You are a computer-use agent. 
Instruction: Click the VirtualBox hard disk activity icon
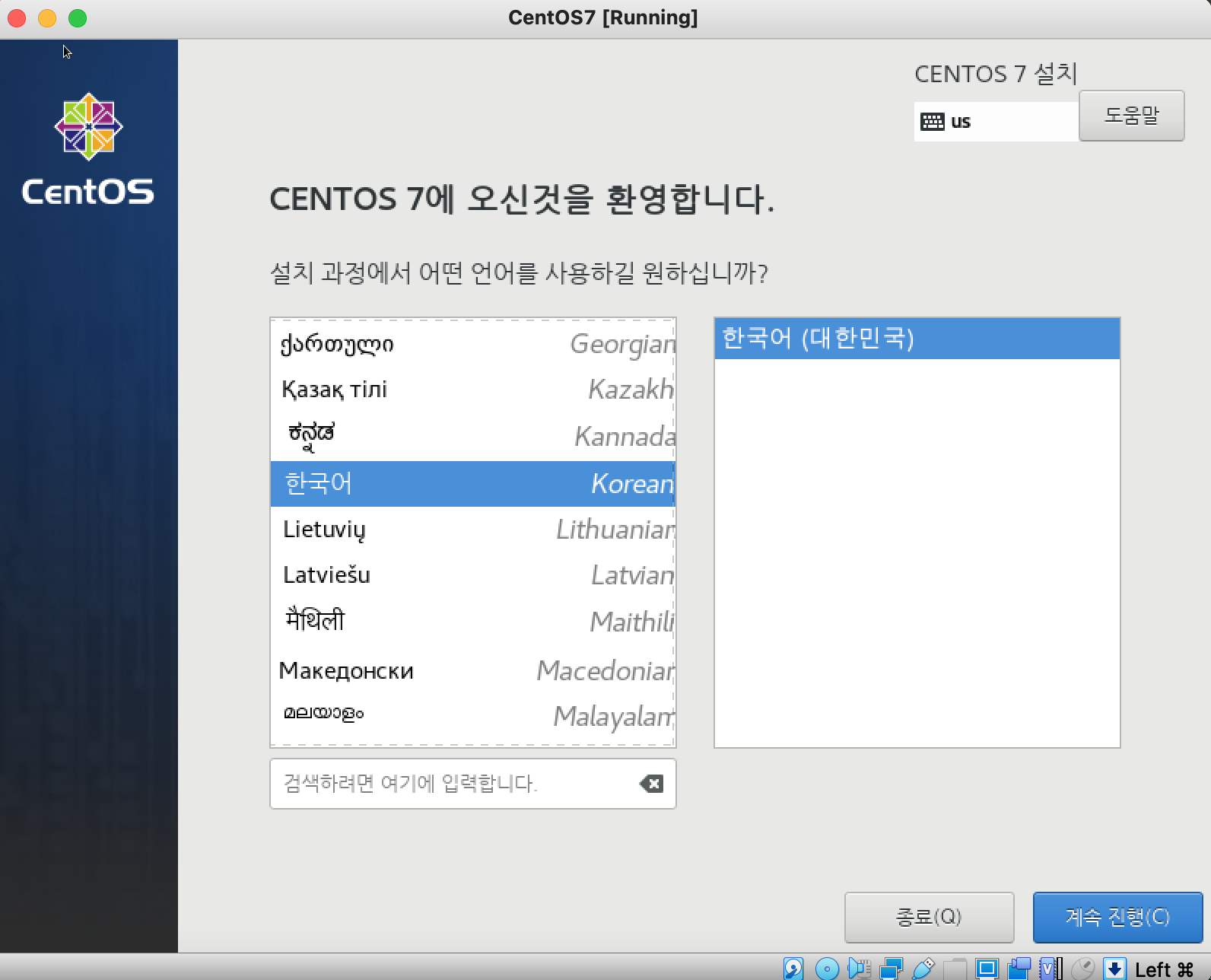[x=793, y=969]
